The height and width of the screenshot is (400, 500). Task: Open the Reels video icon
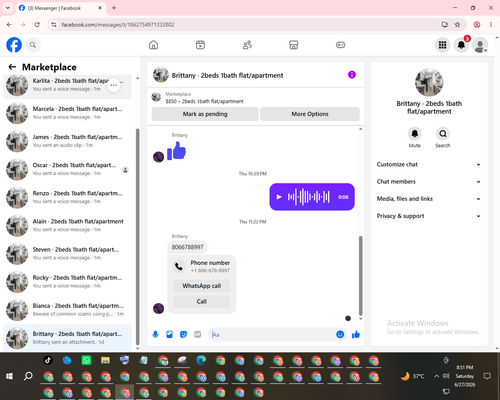coord(200,45)
